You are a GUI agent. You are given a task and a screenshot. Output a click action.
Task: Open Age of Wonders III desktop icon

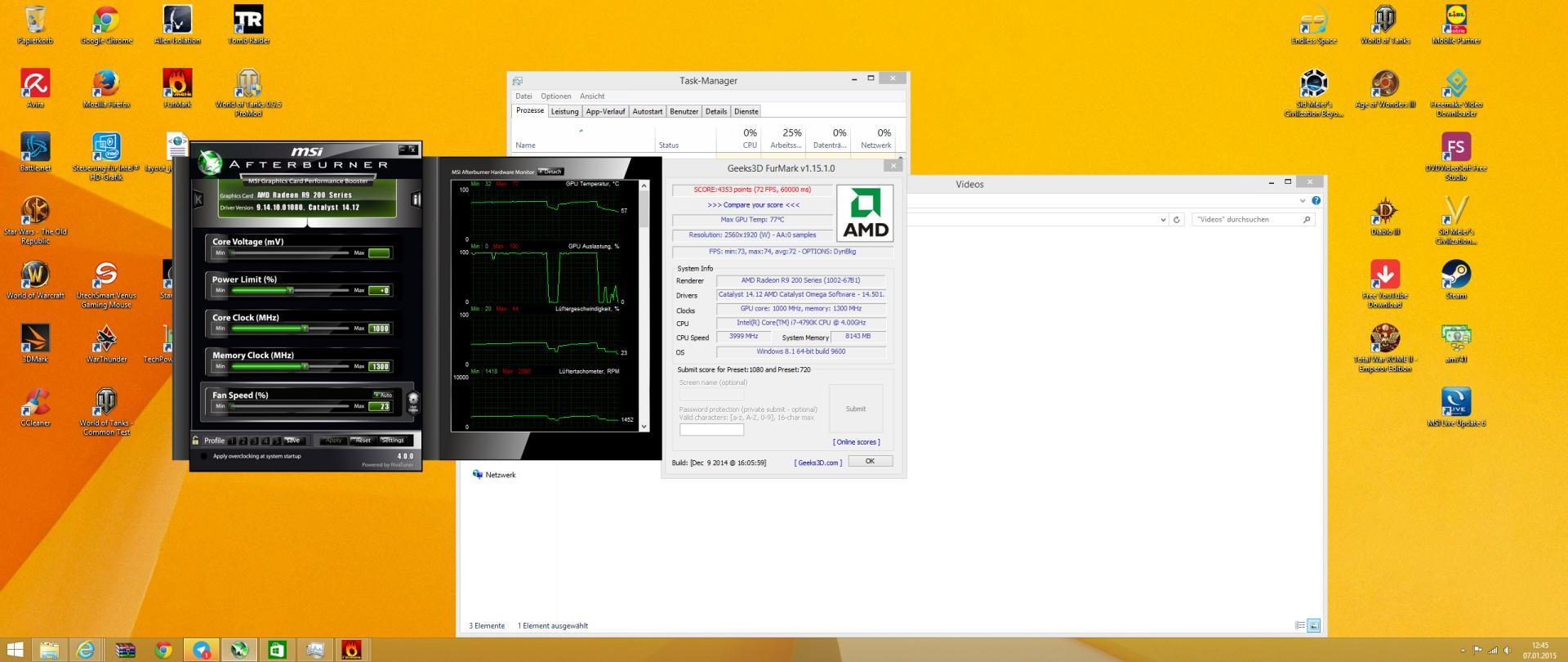point(1385,88)
